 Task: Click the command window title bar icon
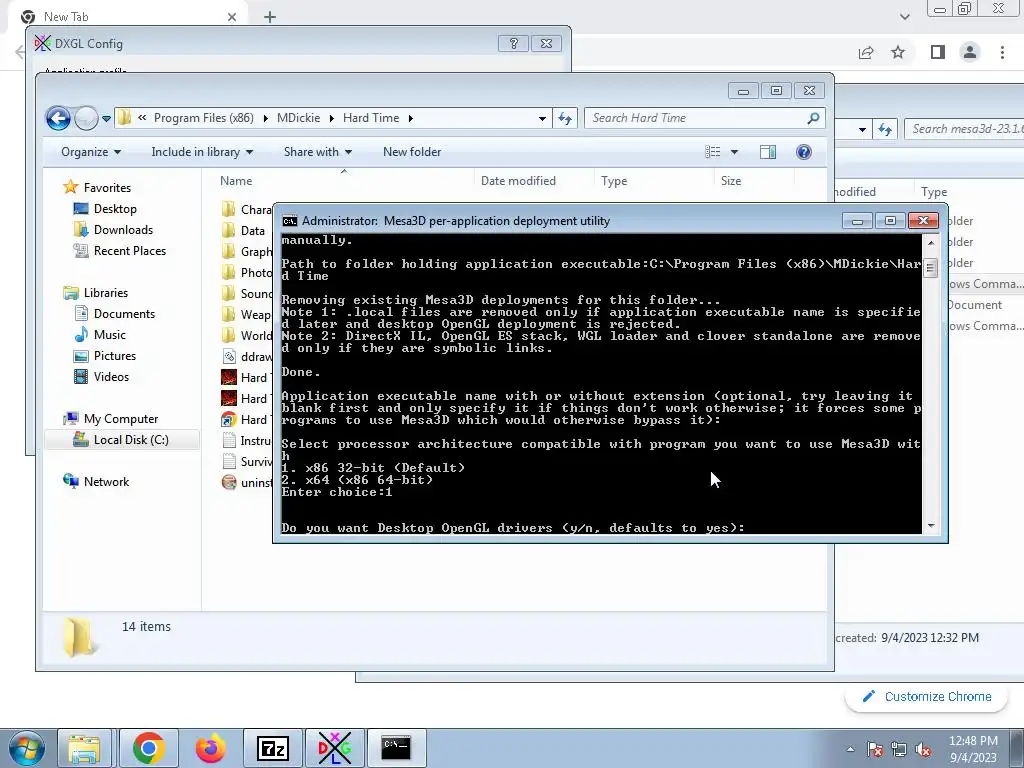coord(289,221)
